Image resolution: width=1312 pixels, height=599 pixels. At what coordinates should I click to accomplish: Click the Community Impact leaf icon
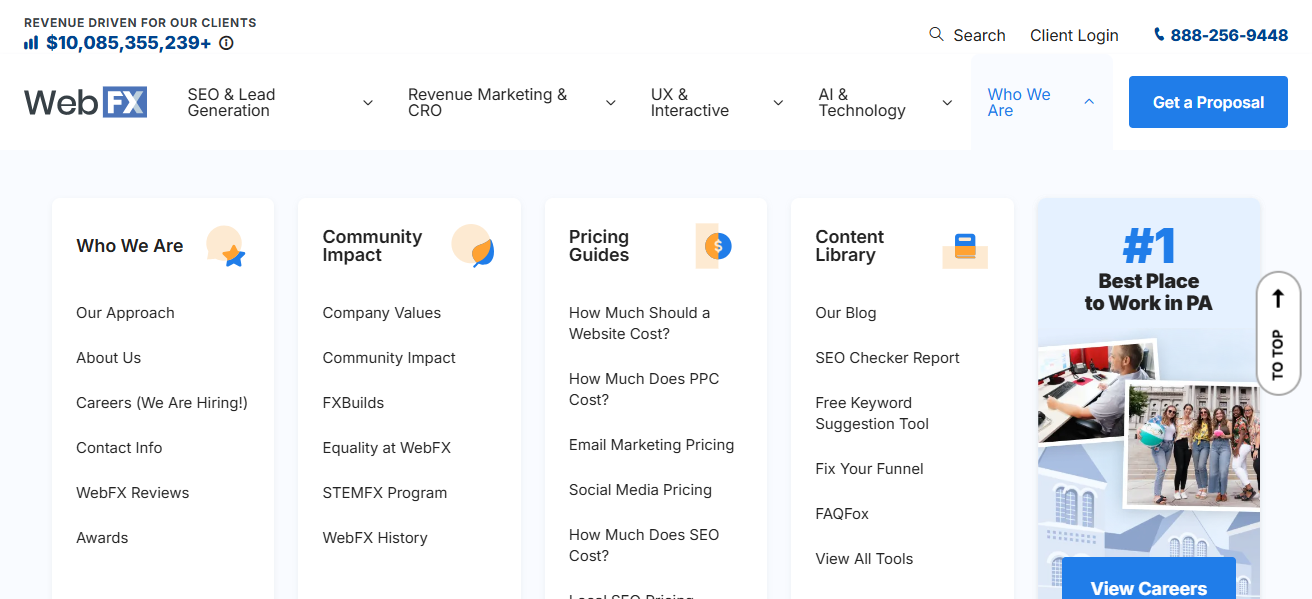click(x=473, y=246)
